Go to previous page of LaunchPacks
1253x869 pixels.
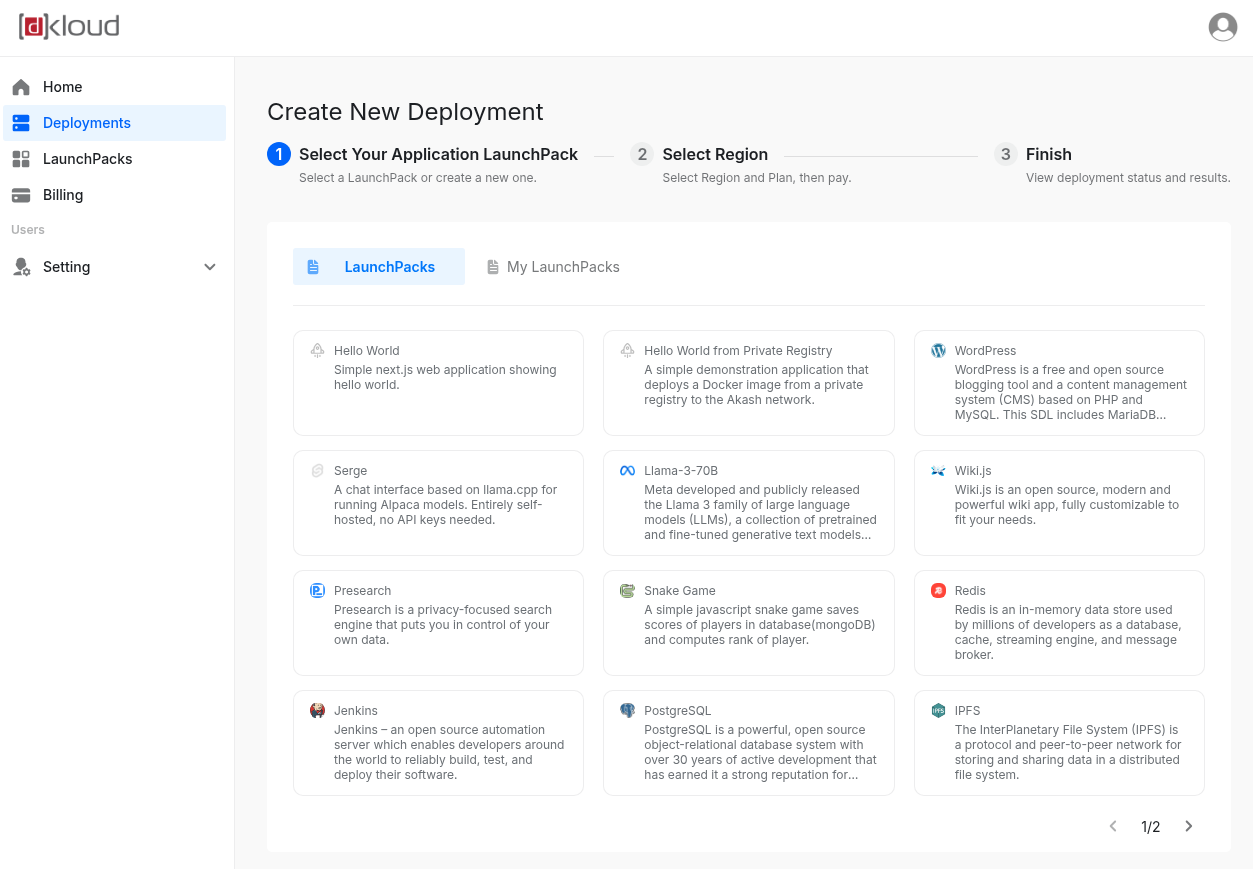(1113, 826)
